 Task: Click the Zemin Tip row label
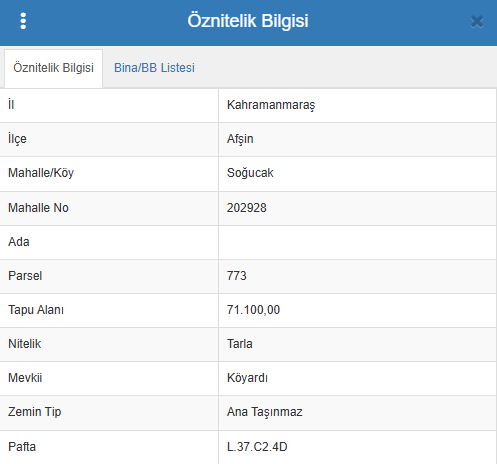pyautogui.click(x=35, y=412)
